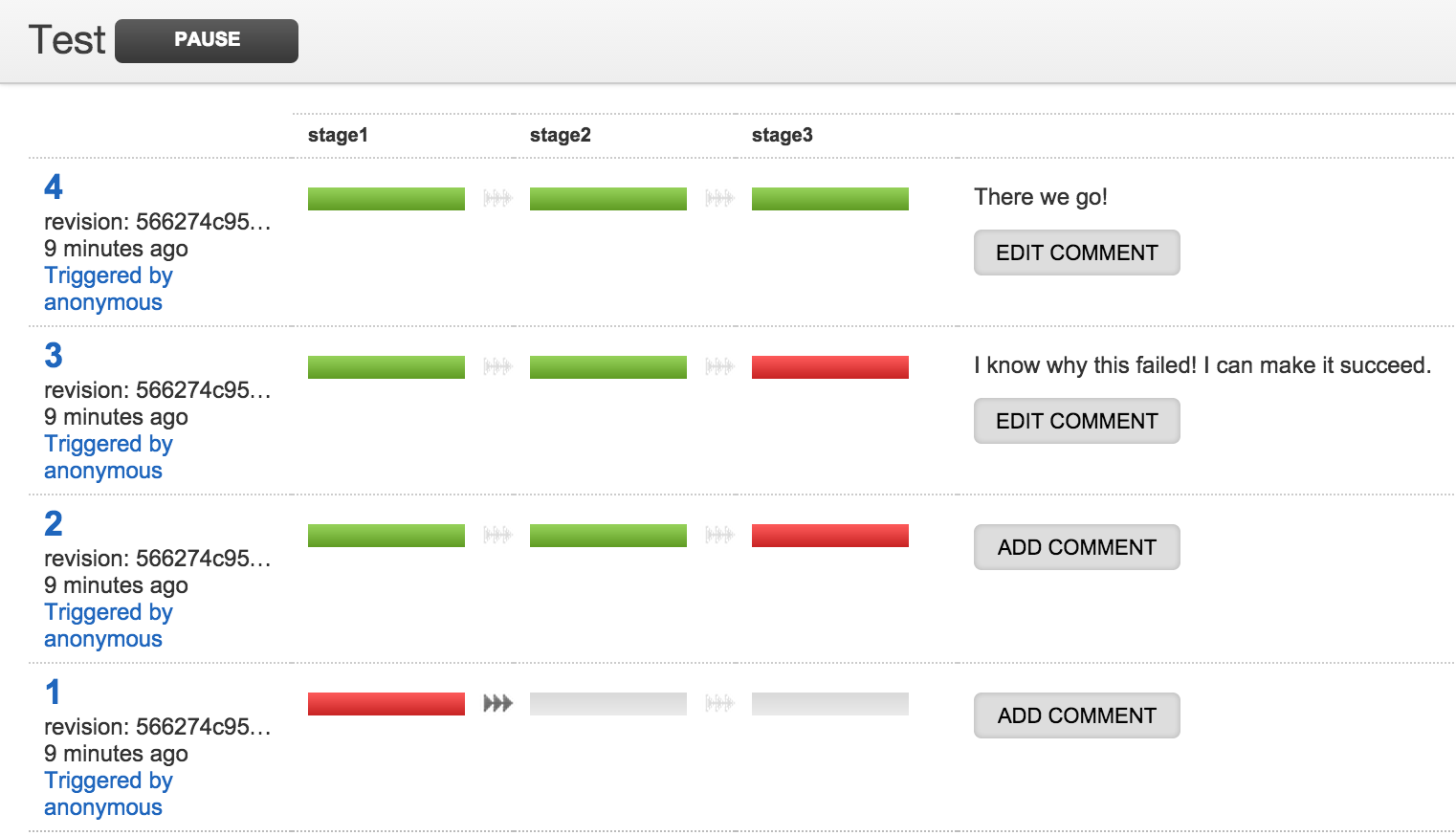
Task: Click arrows icon after stage1 in pipeline 2
Action: click(x=497, y=536)
